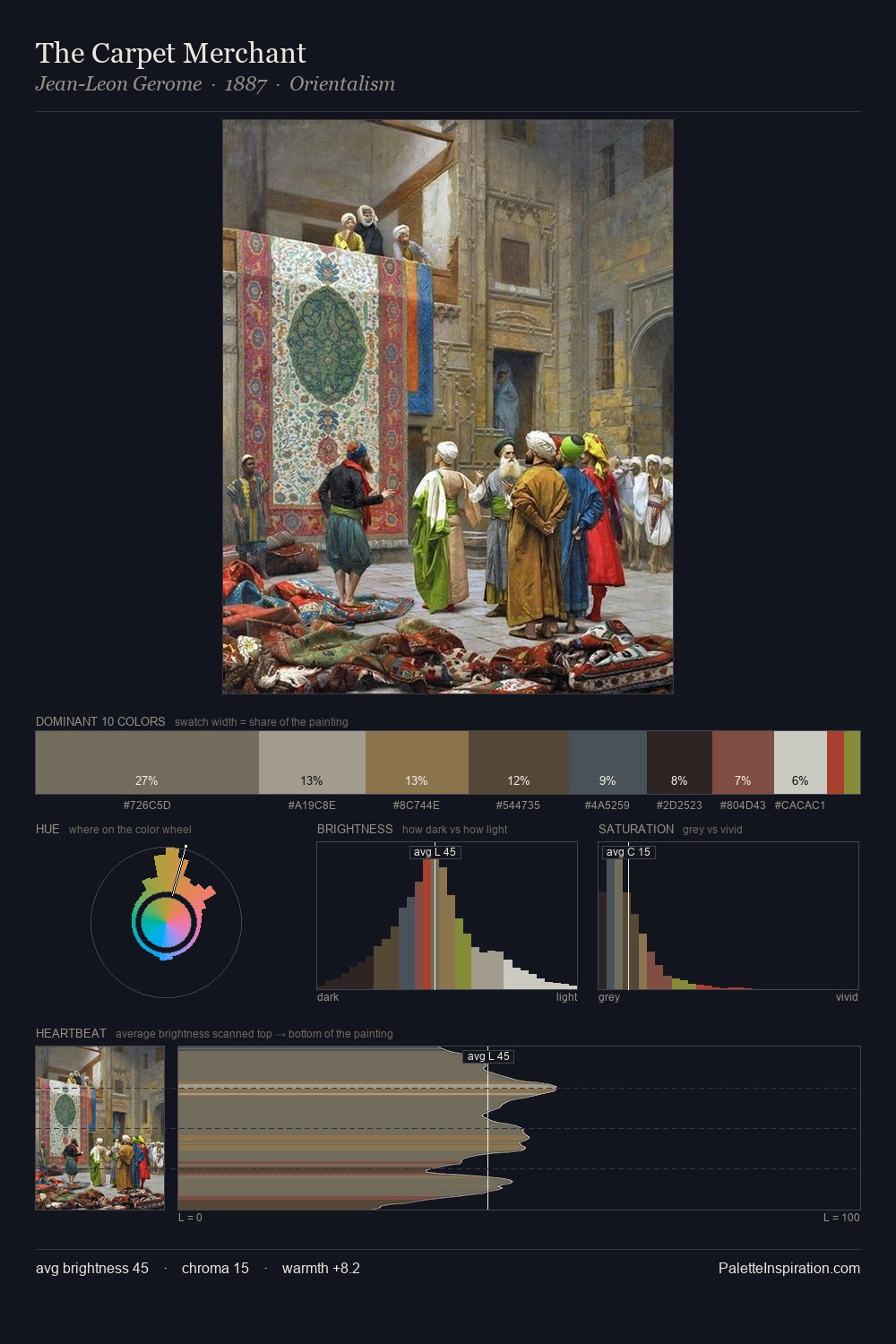Click the #804D43 reddish-brown swatch
Viewport: 896px width, 1344px height.
tap(743, 762)
